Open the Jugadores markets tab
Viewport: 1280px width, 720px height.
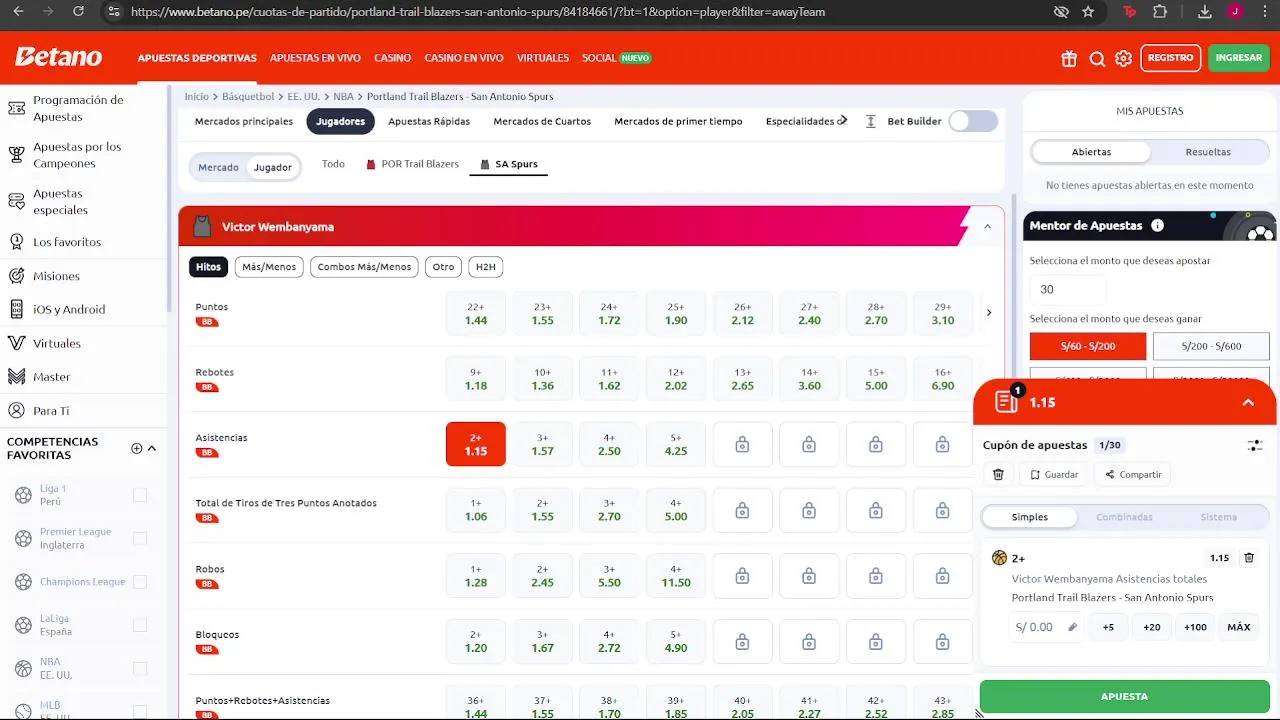340,121
